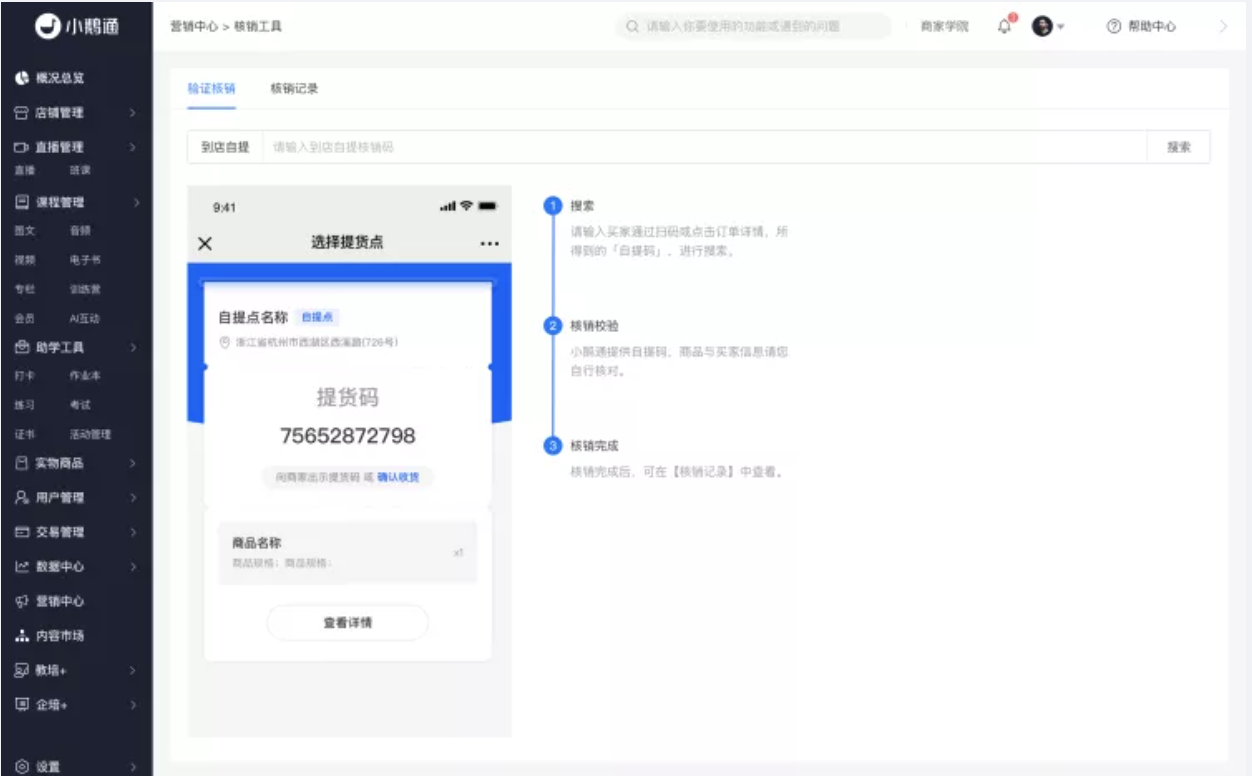Open the 商家学院 link
Image resolution: width=1252 pixels, height=776 pixels.
[x=944, y=27]
